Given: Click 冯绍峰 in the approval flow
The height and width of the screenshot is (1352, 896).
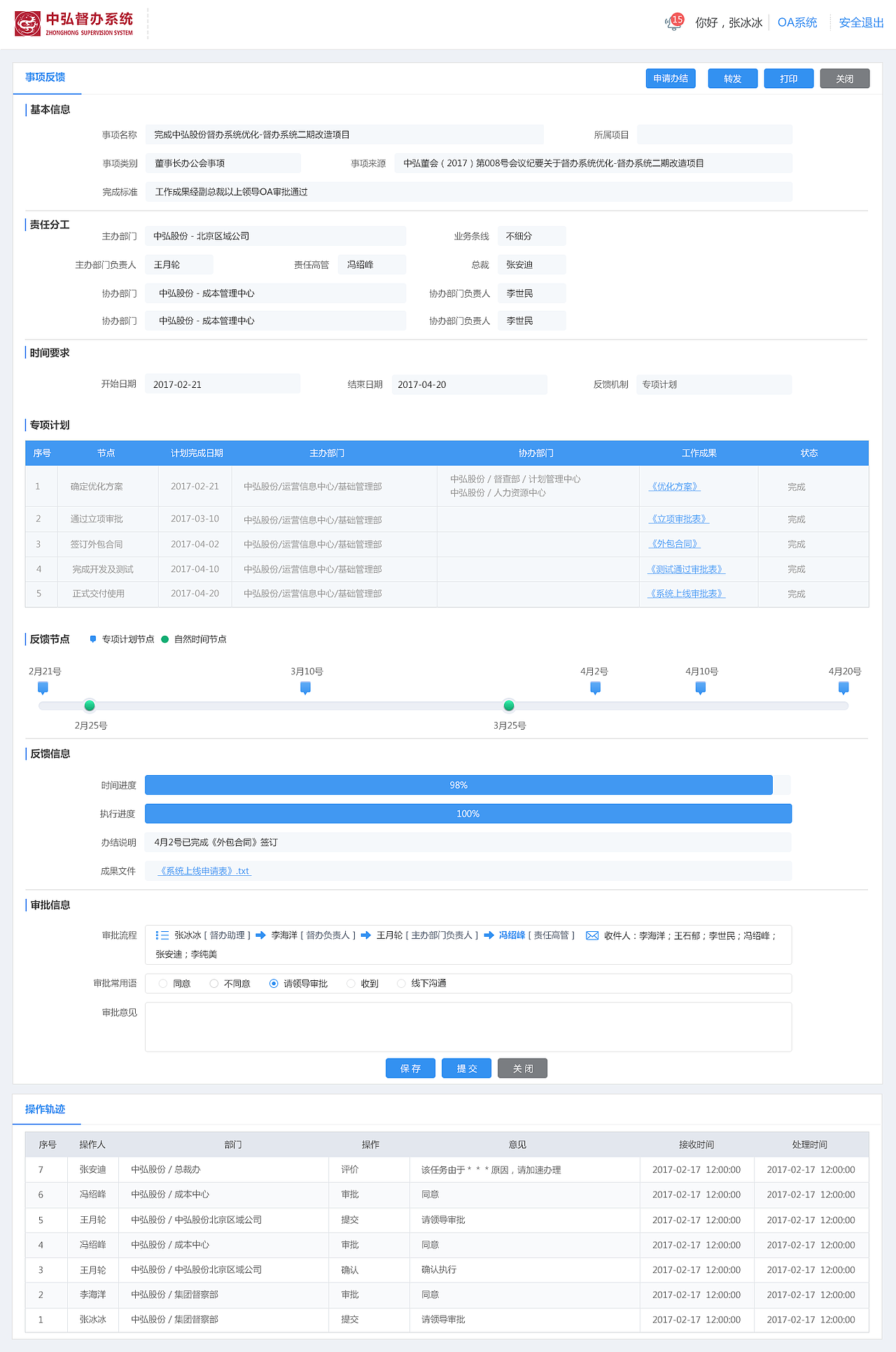Looking at the screenshot, I should 512,935.
